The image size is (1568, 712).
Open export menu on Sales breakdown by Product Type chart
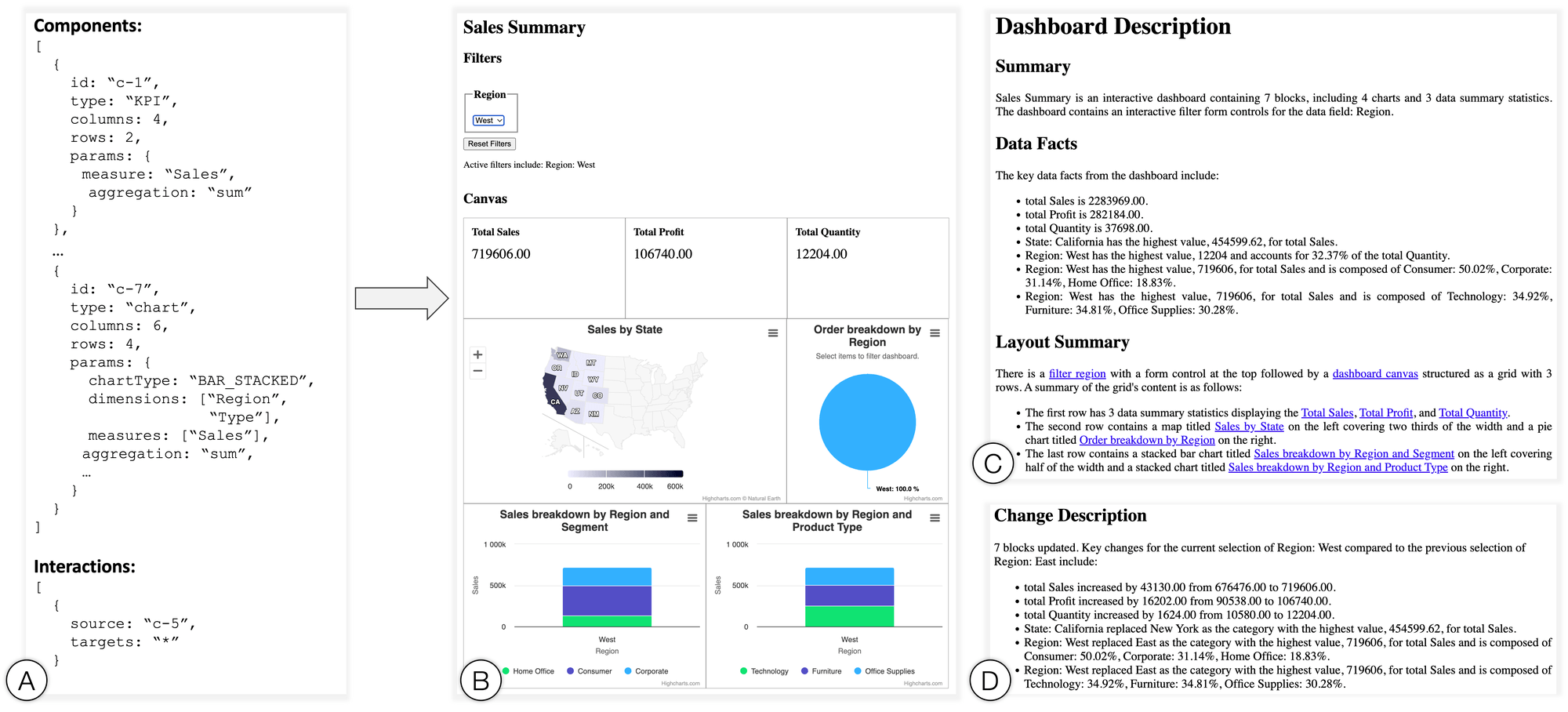click(x=935, y=517)
